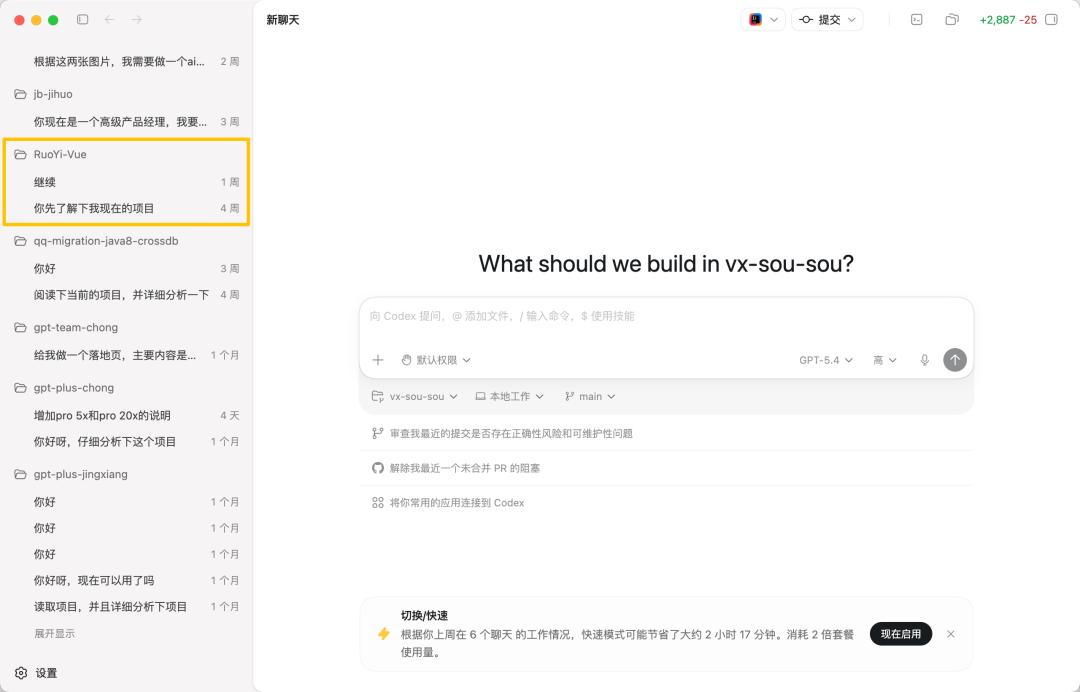Click the apps grid icon beside Codex suggestion
Image resolution: width=1080 pixels, height=692 pixels.
click(377, 503)
